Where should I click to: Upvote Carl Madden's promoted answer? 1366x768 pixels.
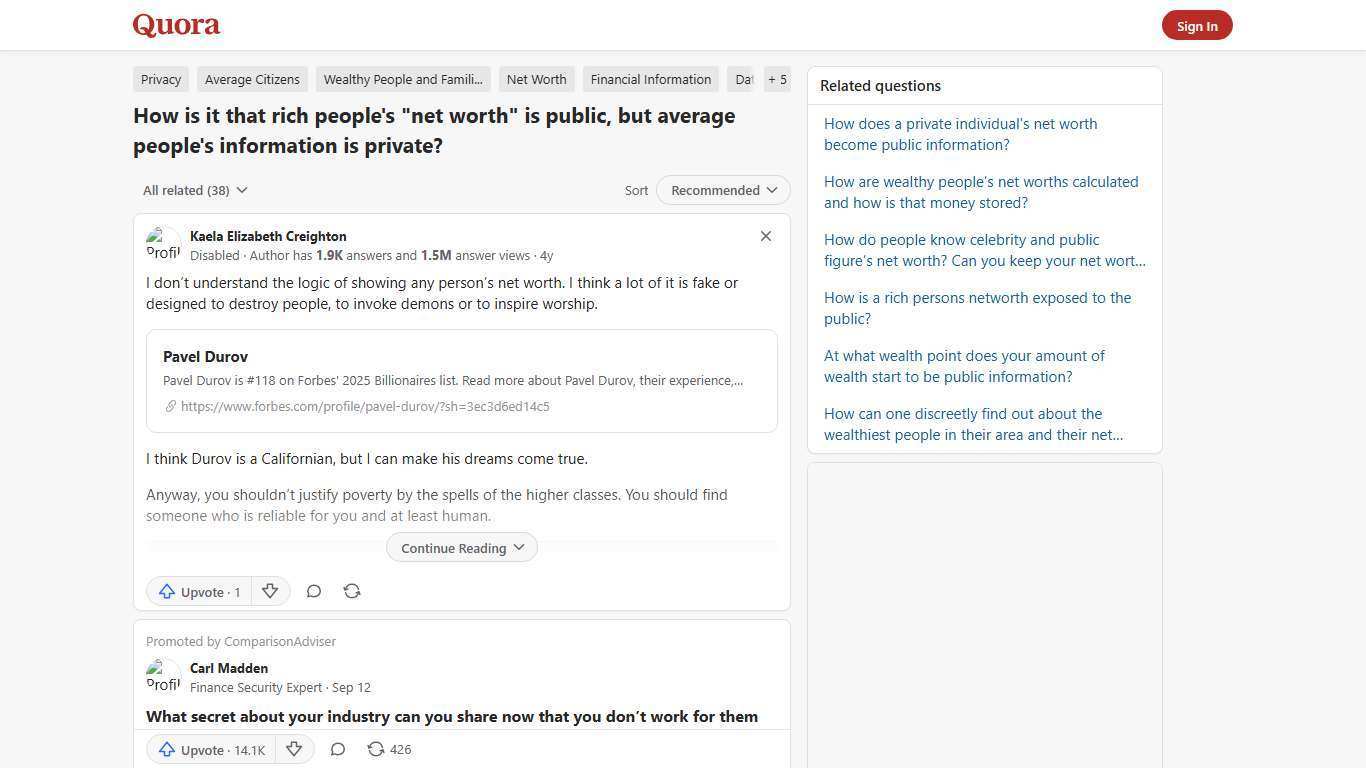(210, 749)
